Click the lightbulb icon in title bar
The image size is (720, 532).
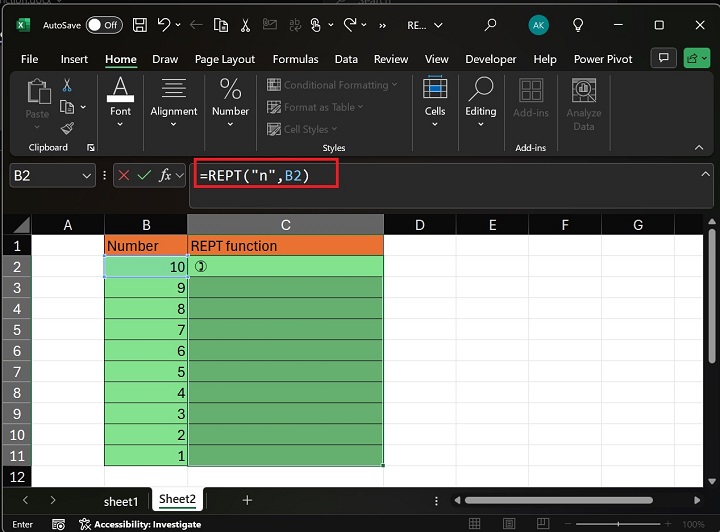(x=578, y=25)
